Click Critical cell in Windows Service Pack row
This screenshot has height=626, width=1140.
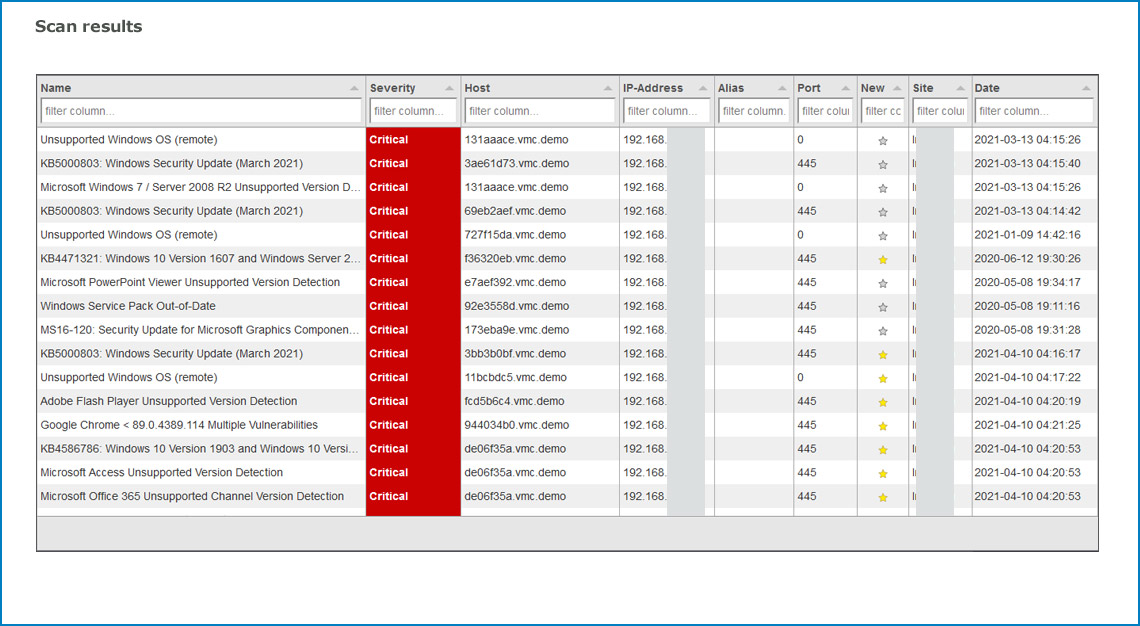pyautogui.click(x=413, y=306)
